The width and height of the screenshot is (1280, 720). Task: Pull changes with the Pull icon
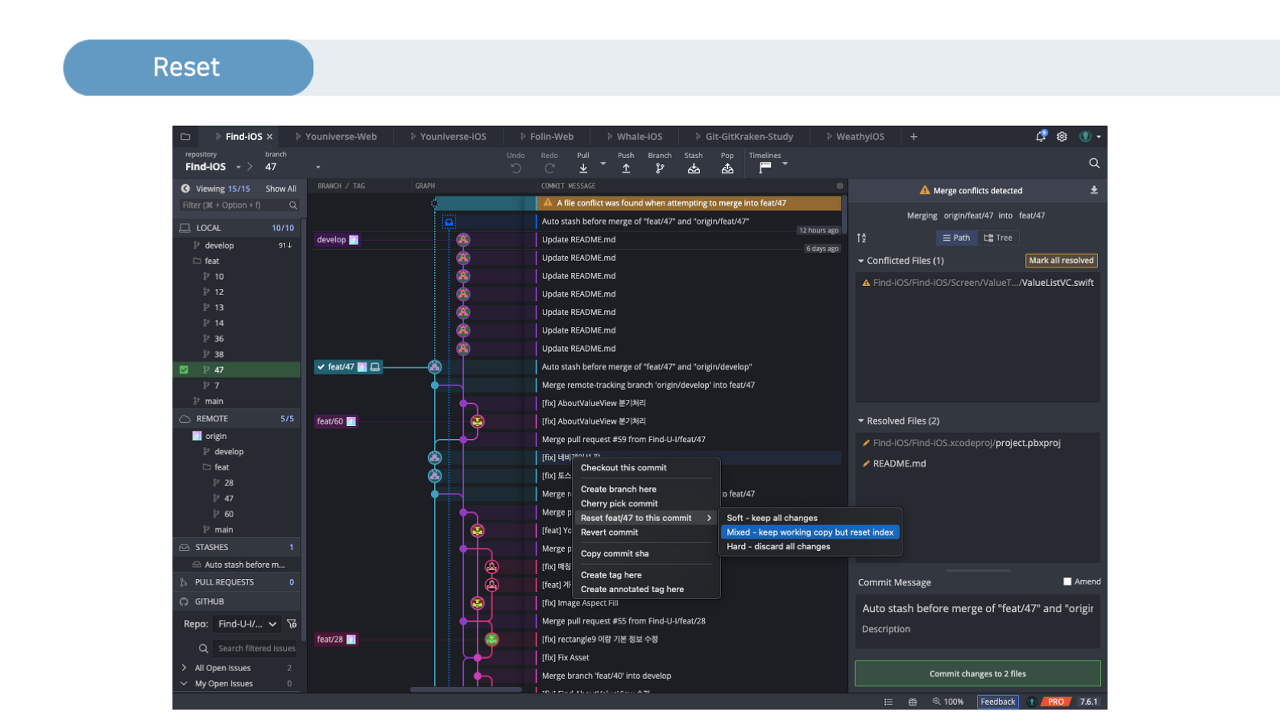[583, 168]
